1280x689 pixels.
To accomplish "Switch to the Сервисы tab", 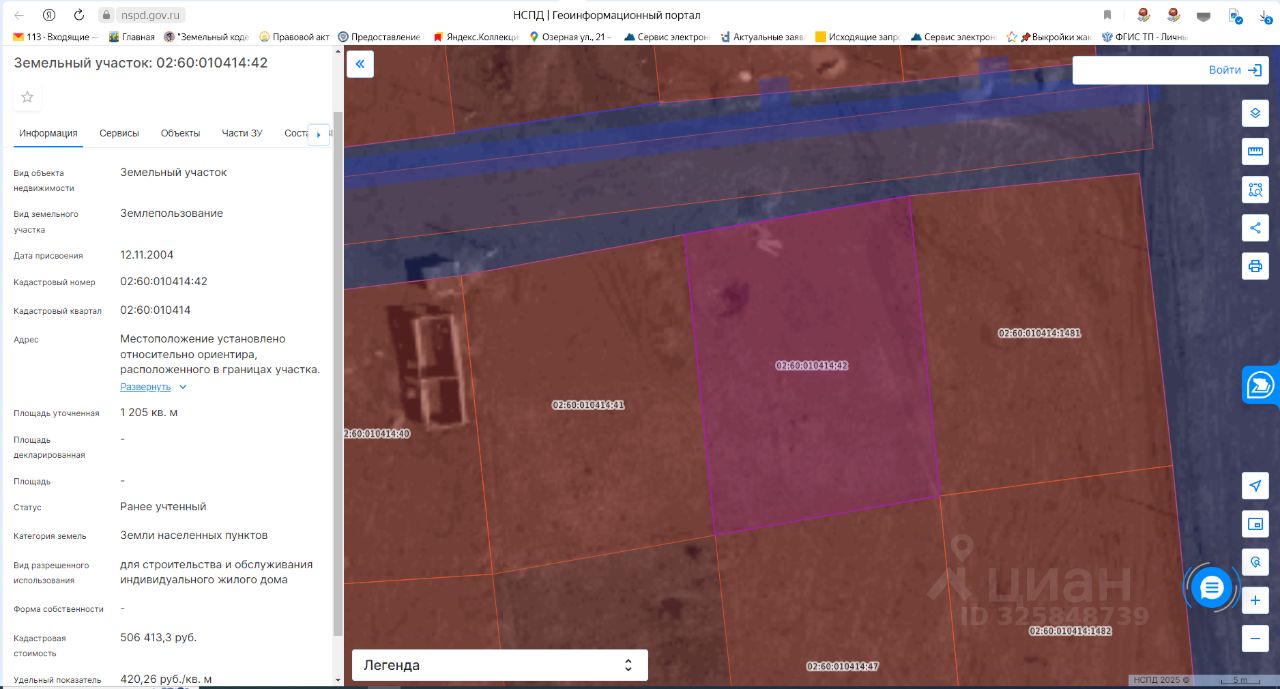I will 119,133.
